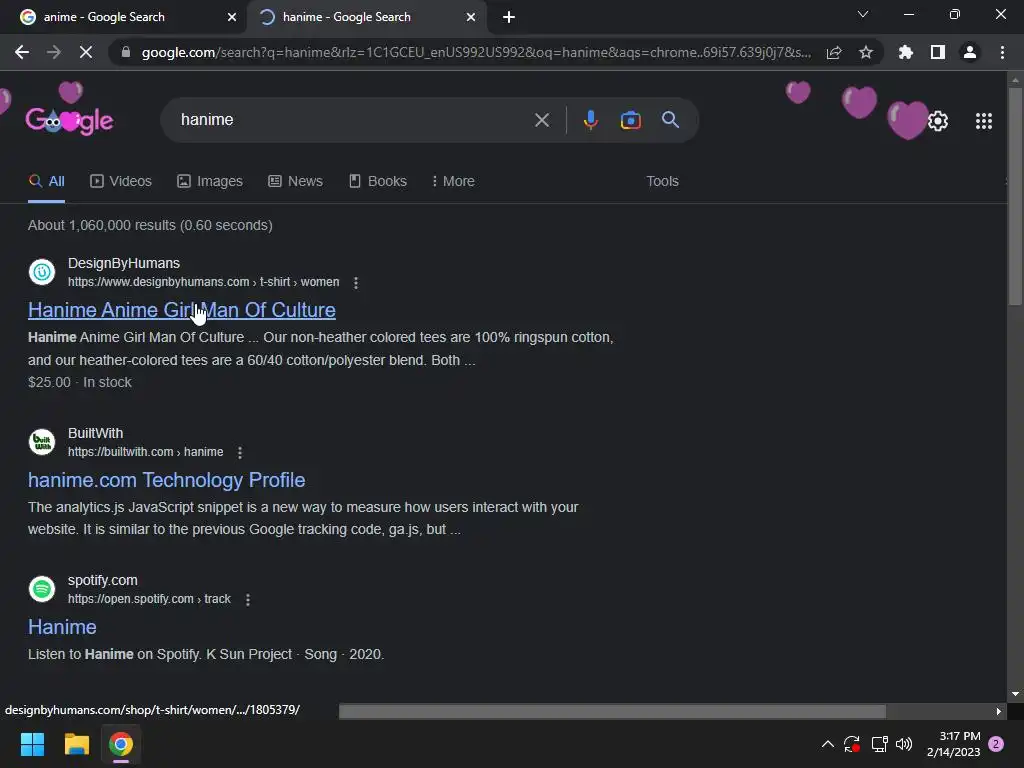Open options for DesignByHumans result
The height and width of the screenshot is (768, 1024).
click(356, 283)
